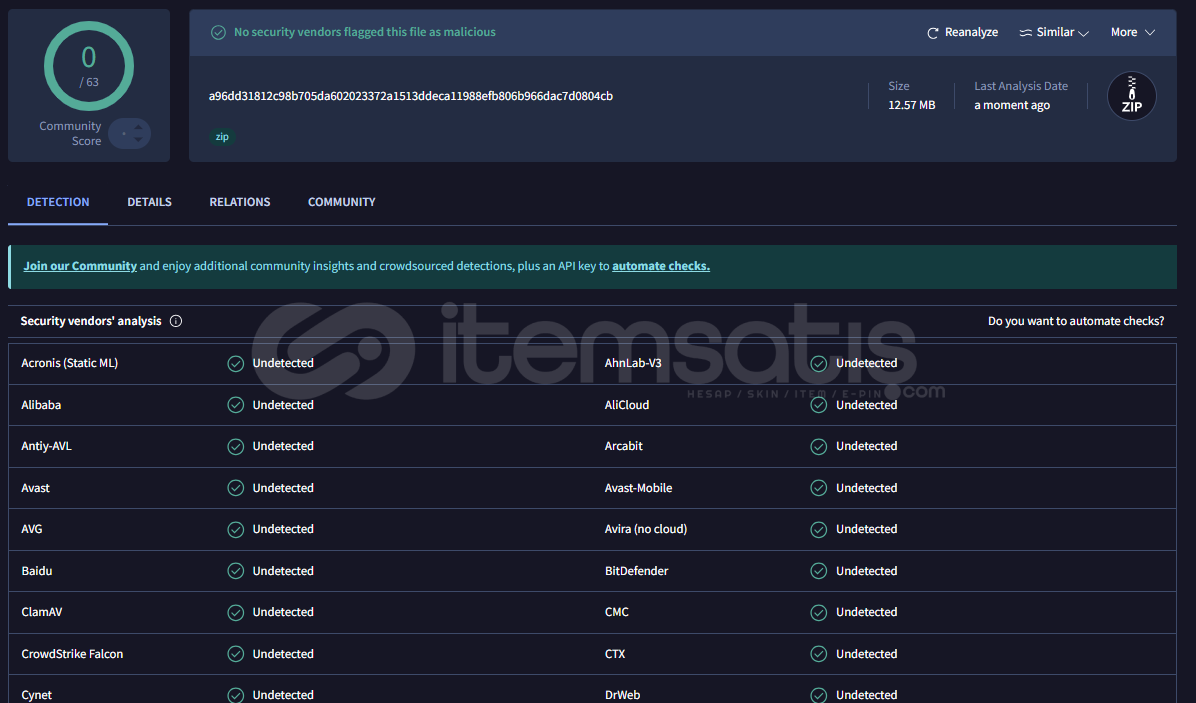Click the check icon for CTX result

818,654
